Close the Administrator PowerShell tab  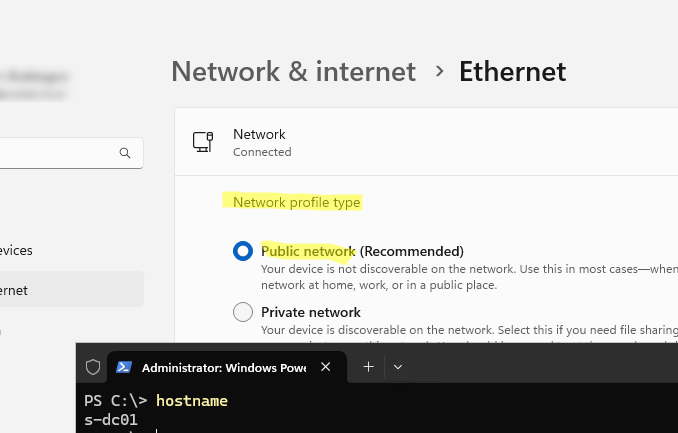click(326, 367)
